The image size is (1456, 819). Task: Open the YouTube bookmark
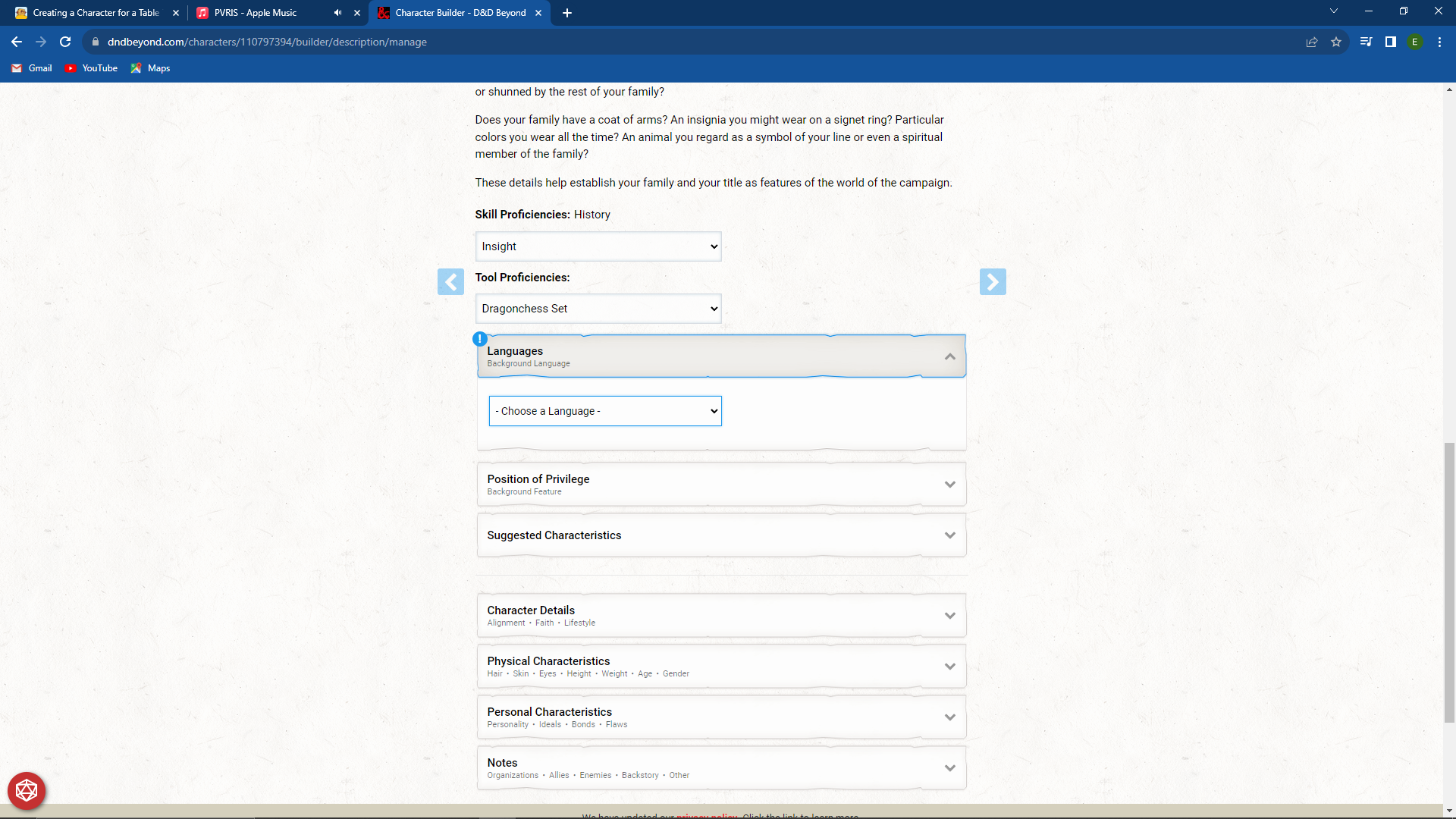91,68
